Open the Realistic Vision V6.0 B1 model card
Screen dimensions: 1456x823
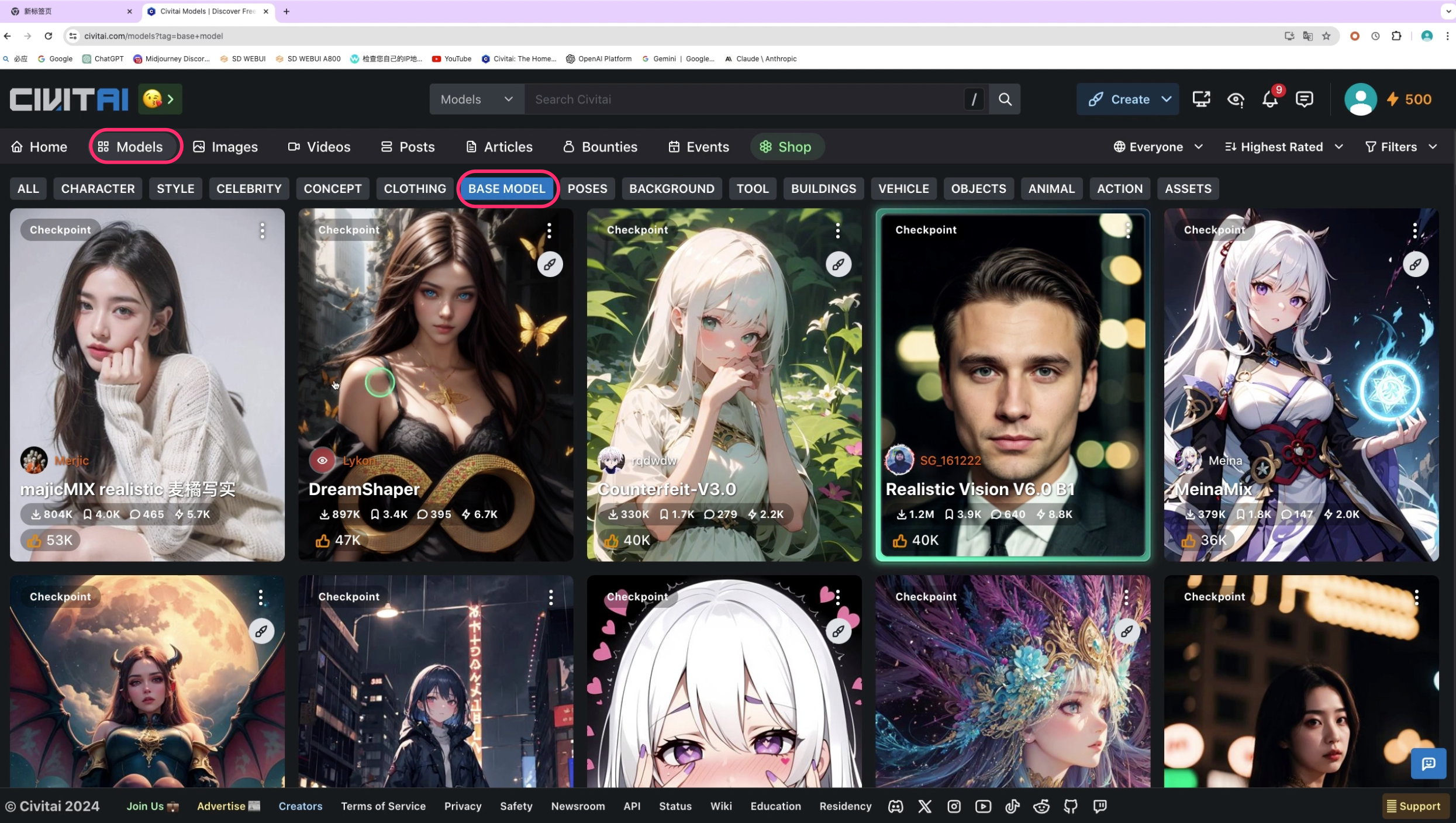pyautogui.click(x=1012, y=385)
